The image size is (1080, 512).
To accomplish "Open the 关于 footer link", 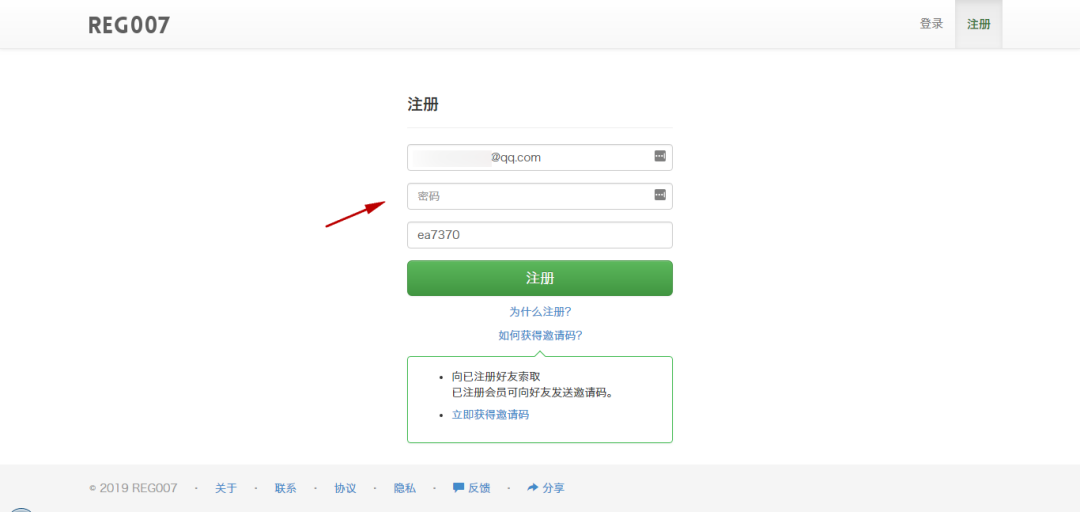I will click(x=226, y=488).
